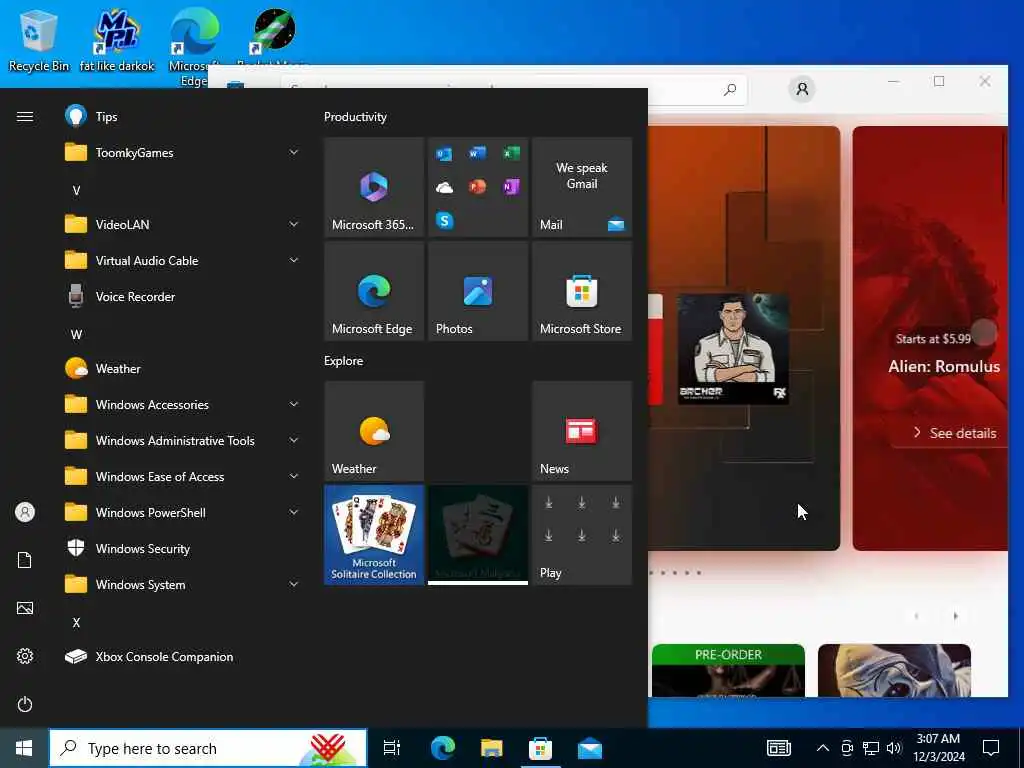Open fat like darkok desktop shortcut
Image resolution: width=1024 pixels, height=768 pixels.
(117, 40)
